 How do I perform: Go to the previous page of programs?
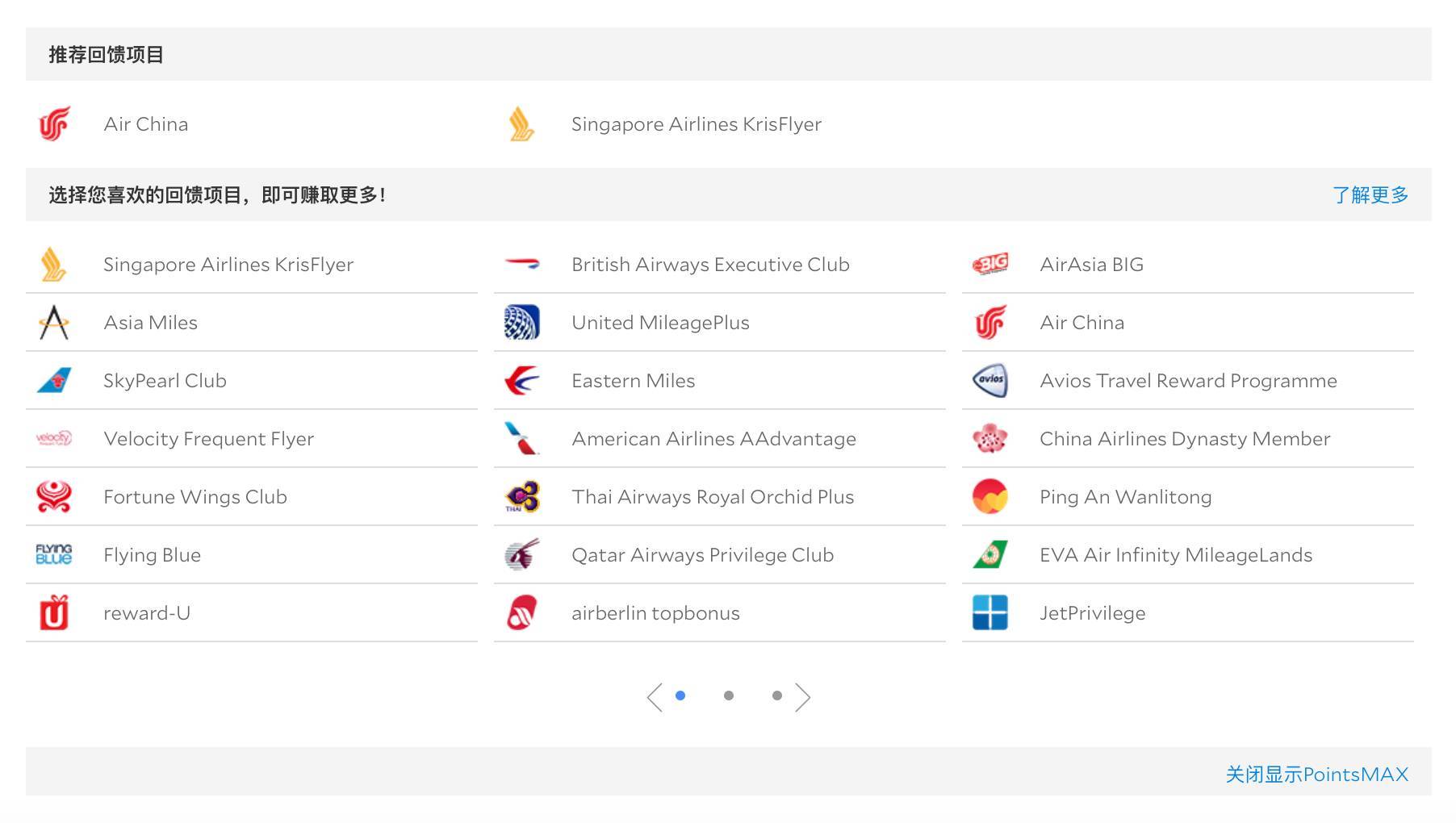(655, 697)
